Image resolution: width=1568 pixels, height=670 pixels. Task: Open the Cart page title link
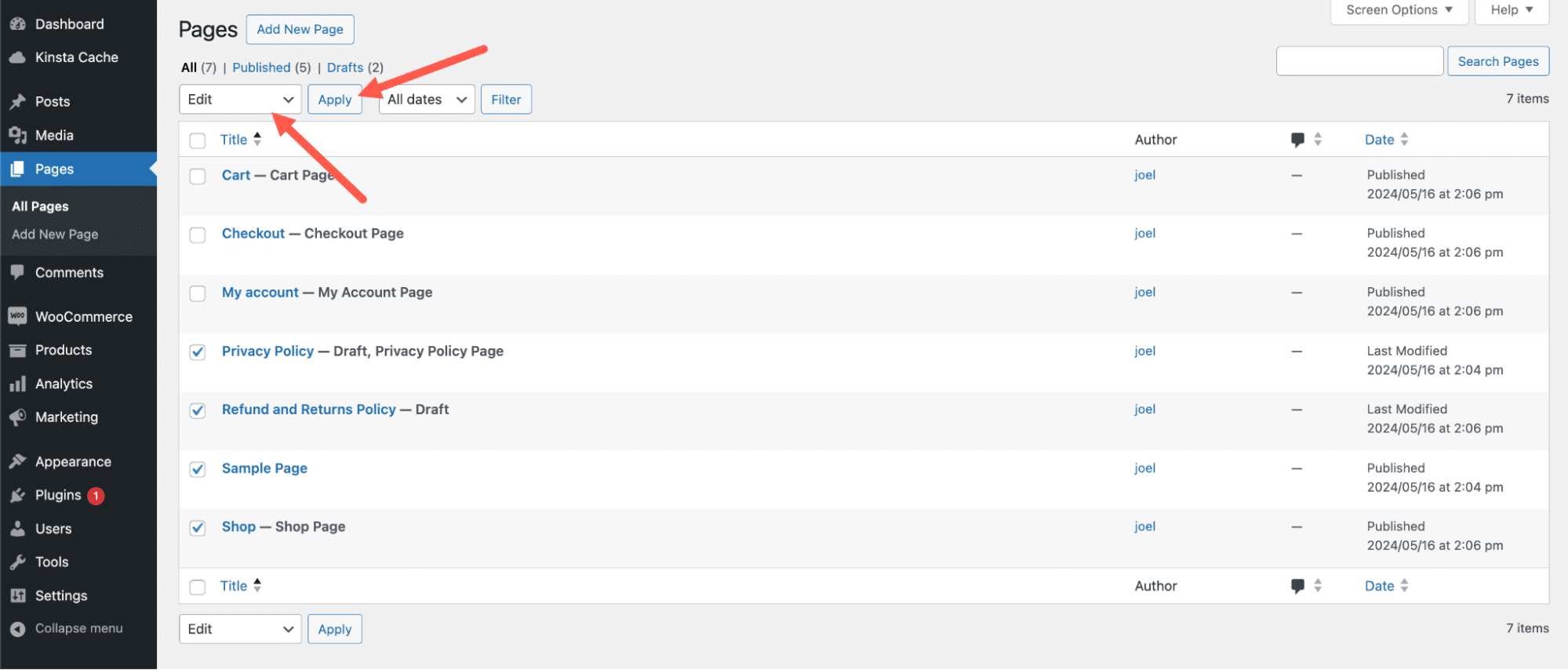click(236, 175)
